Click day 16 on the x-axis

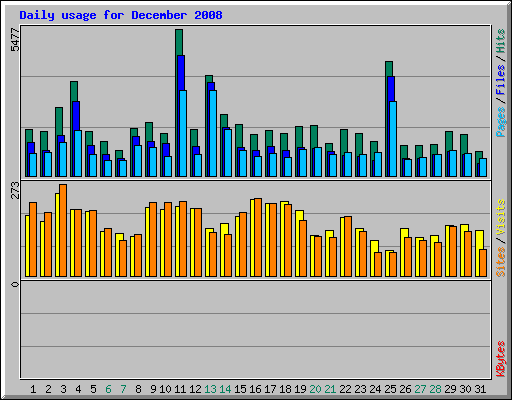(255, 389)
